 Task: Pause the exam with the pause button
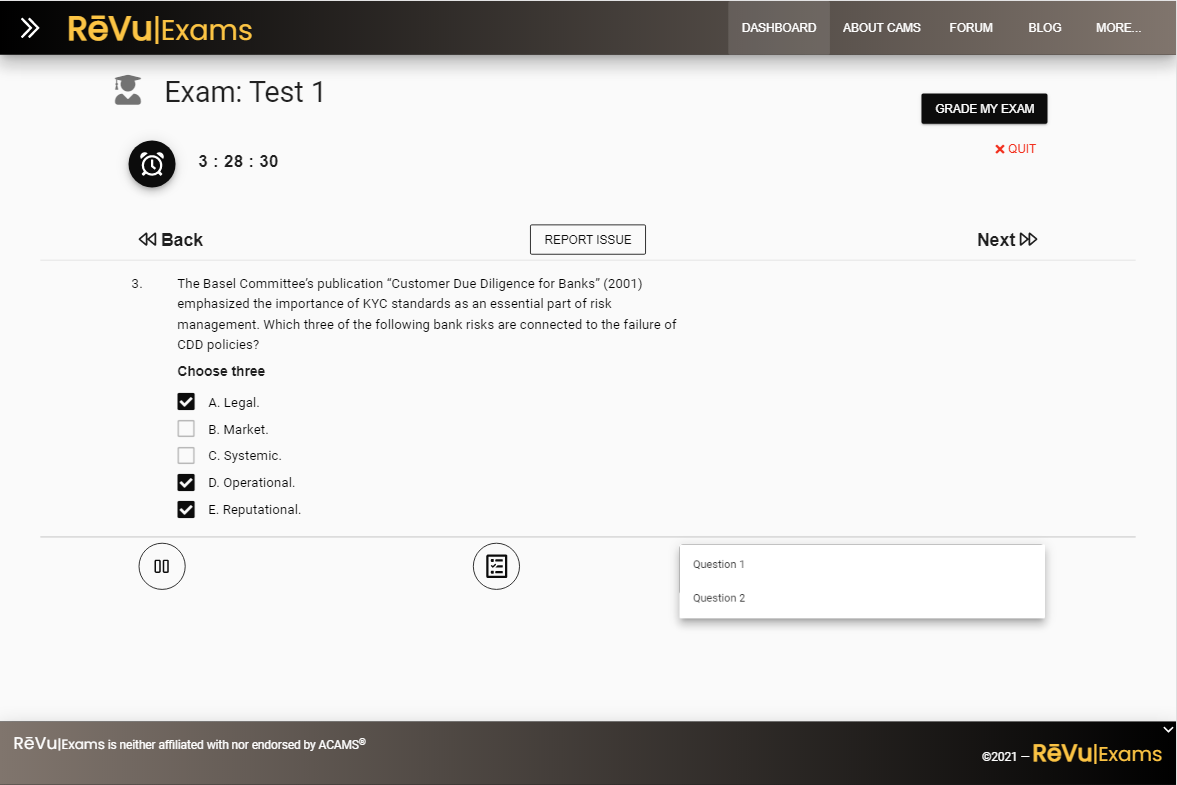(x=162, y=566)
